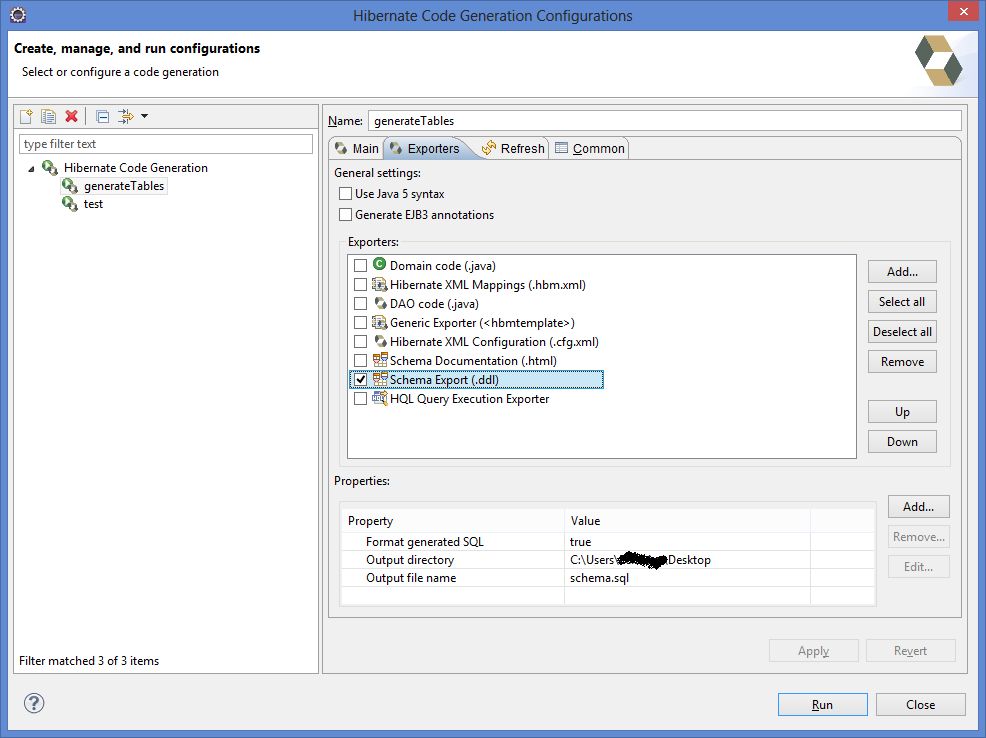Click the generateTables configuration icon
This screenshot has height=738, width=986.
coord(70,186)
